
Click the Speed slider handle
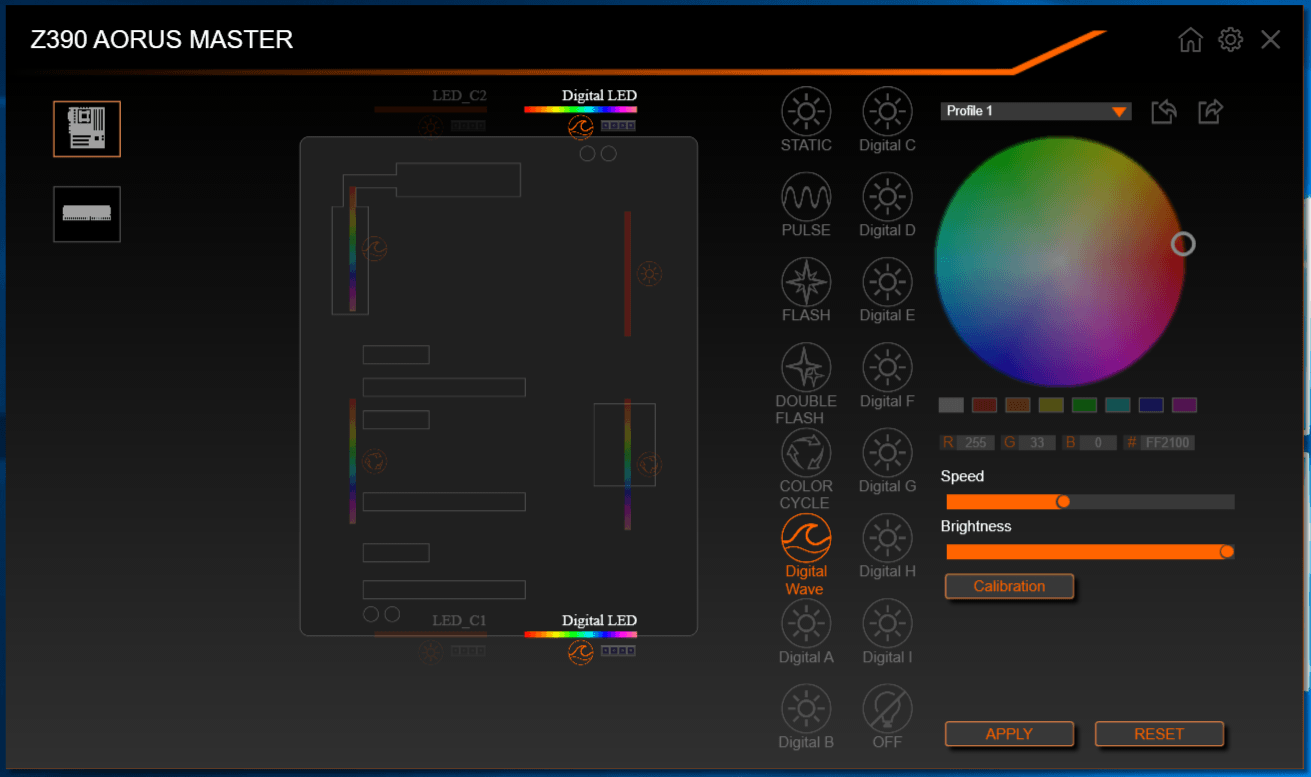[x=1063, y=501]
